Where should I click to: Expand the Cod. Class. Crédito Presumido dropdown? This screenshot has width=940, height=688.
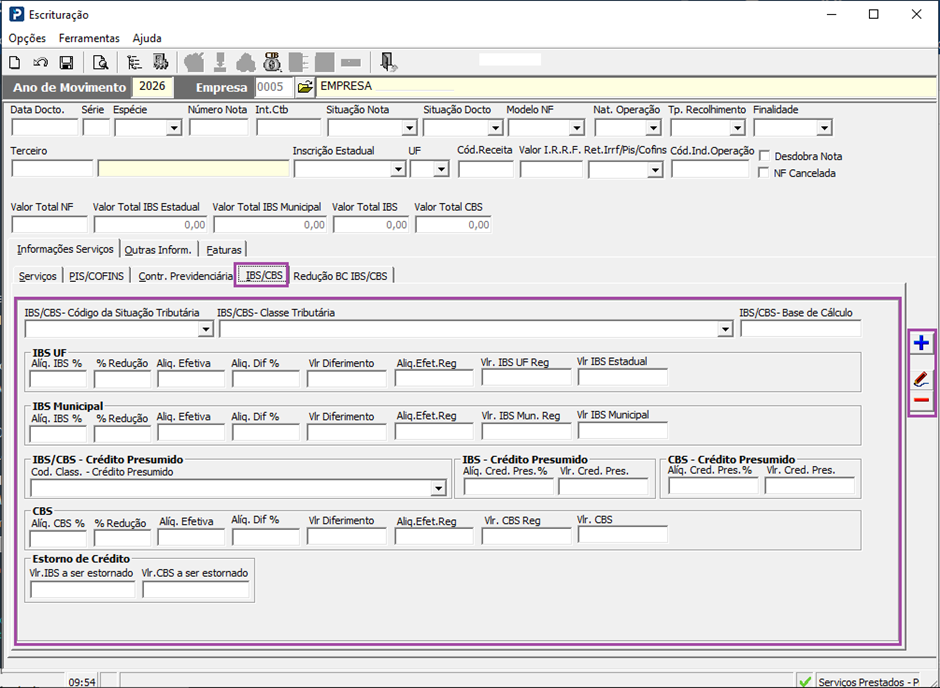coord(439,488)
